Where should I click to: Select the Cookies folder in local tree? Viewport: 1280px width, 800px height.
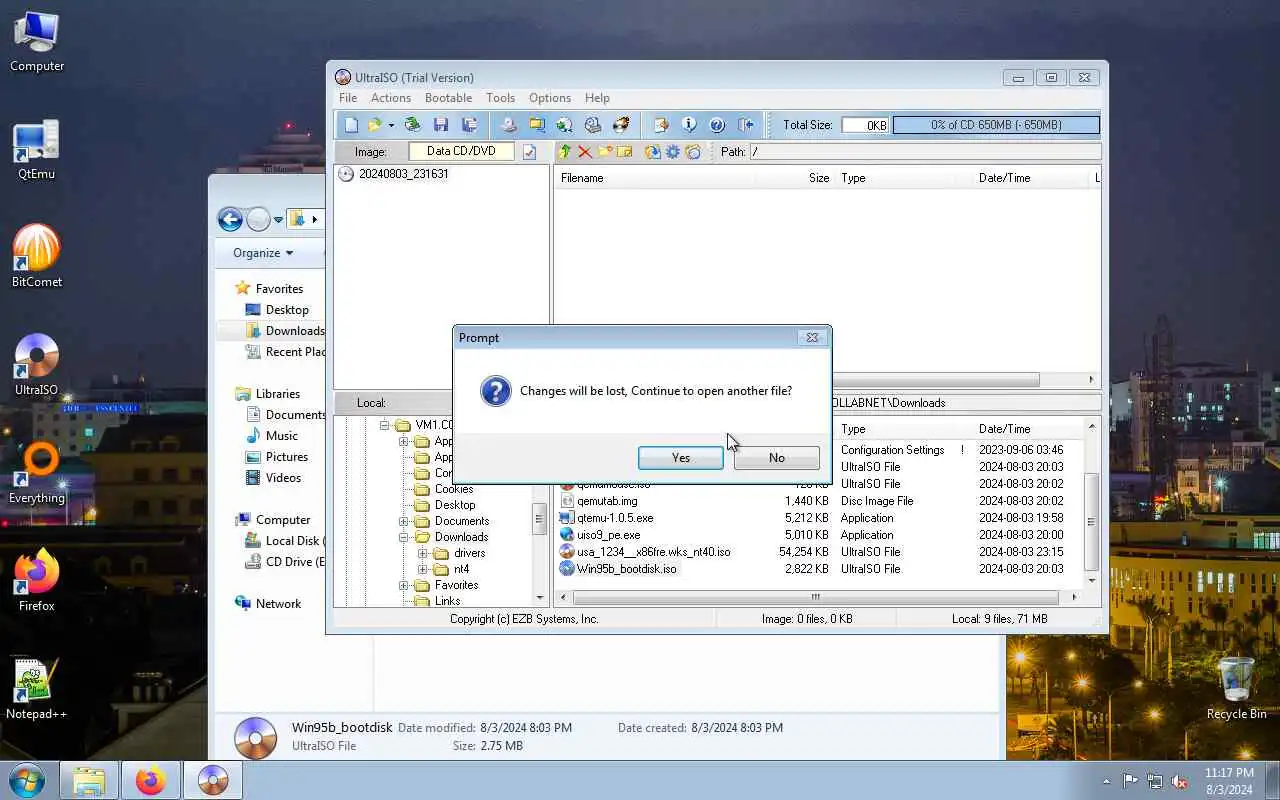(x=454, y=489)
